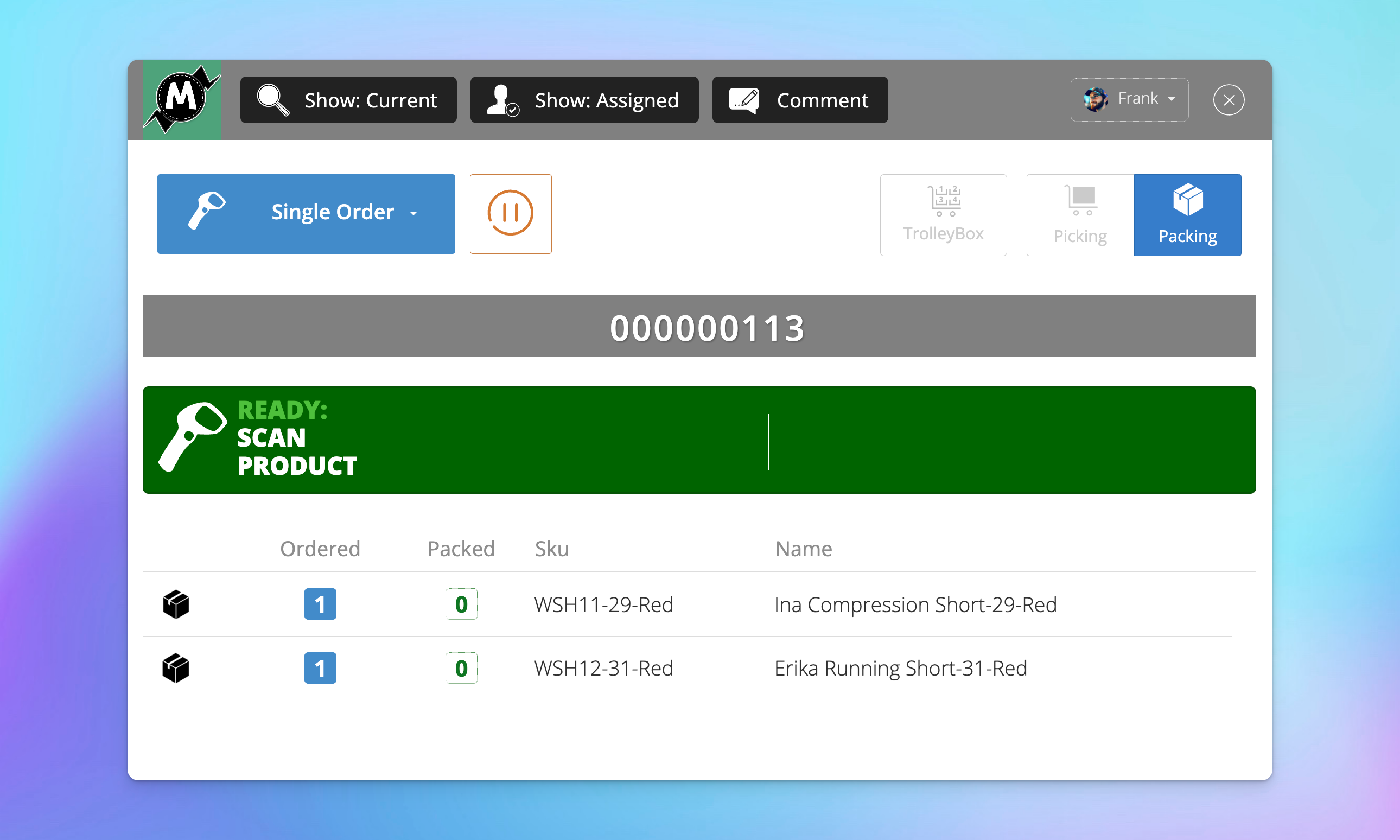This screenshot has width=1400, height=840.
Task: Click packed count 0 for Ina Compression Short
Action: [461, 604]
